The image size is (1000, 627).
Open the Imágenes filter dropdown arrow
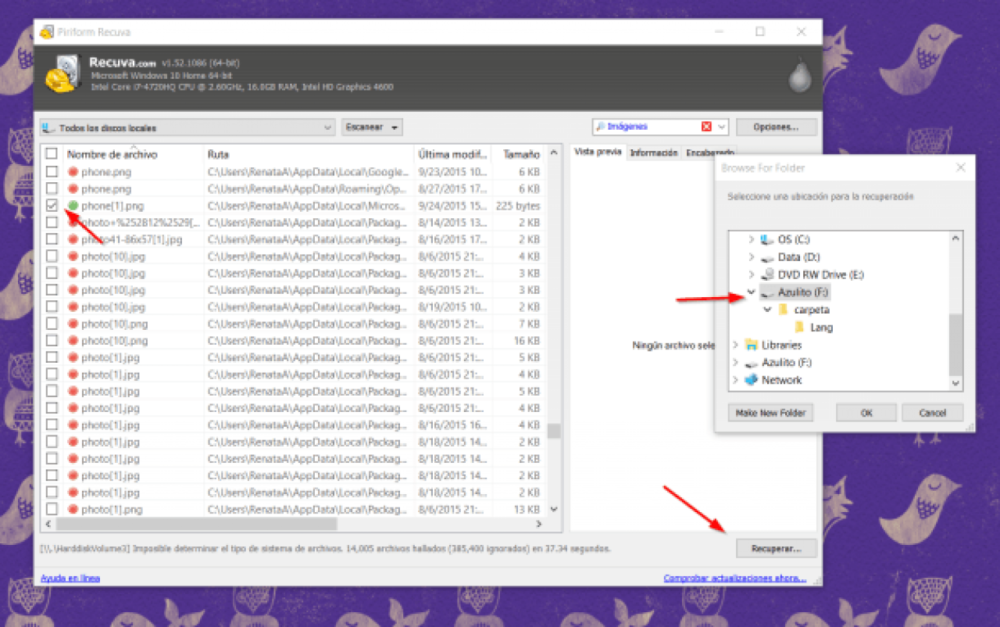point(722,126)
